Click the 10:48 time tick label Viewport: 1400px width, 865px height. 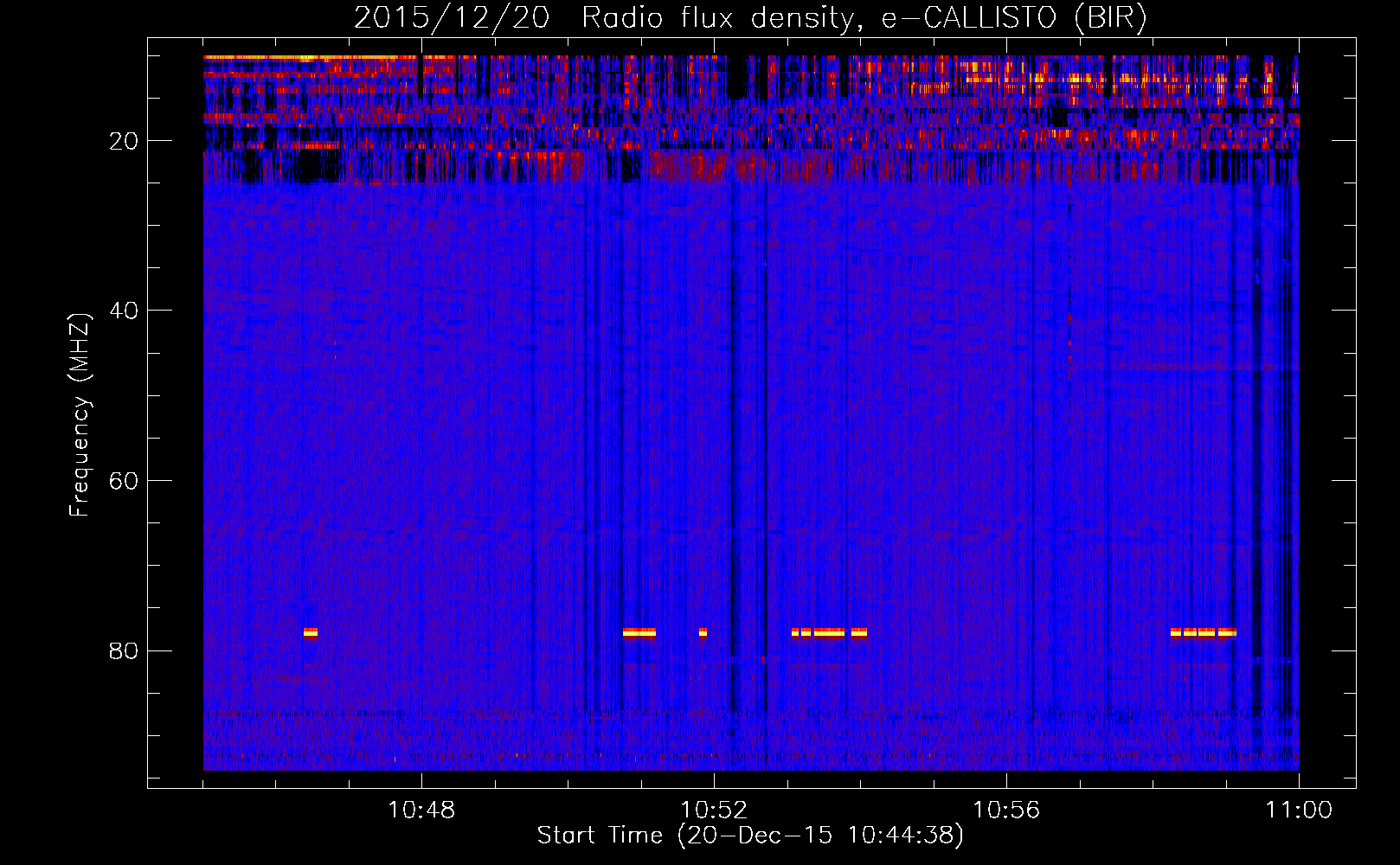pos(421,811)
